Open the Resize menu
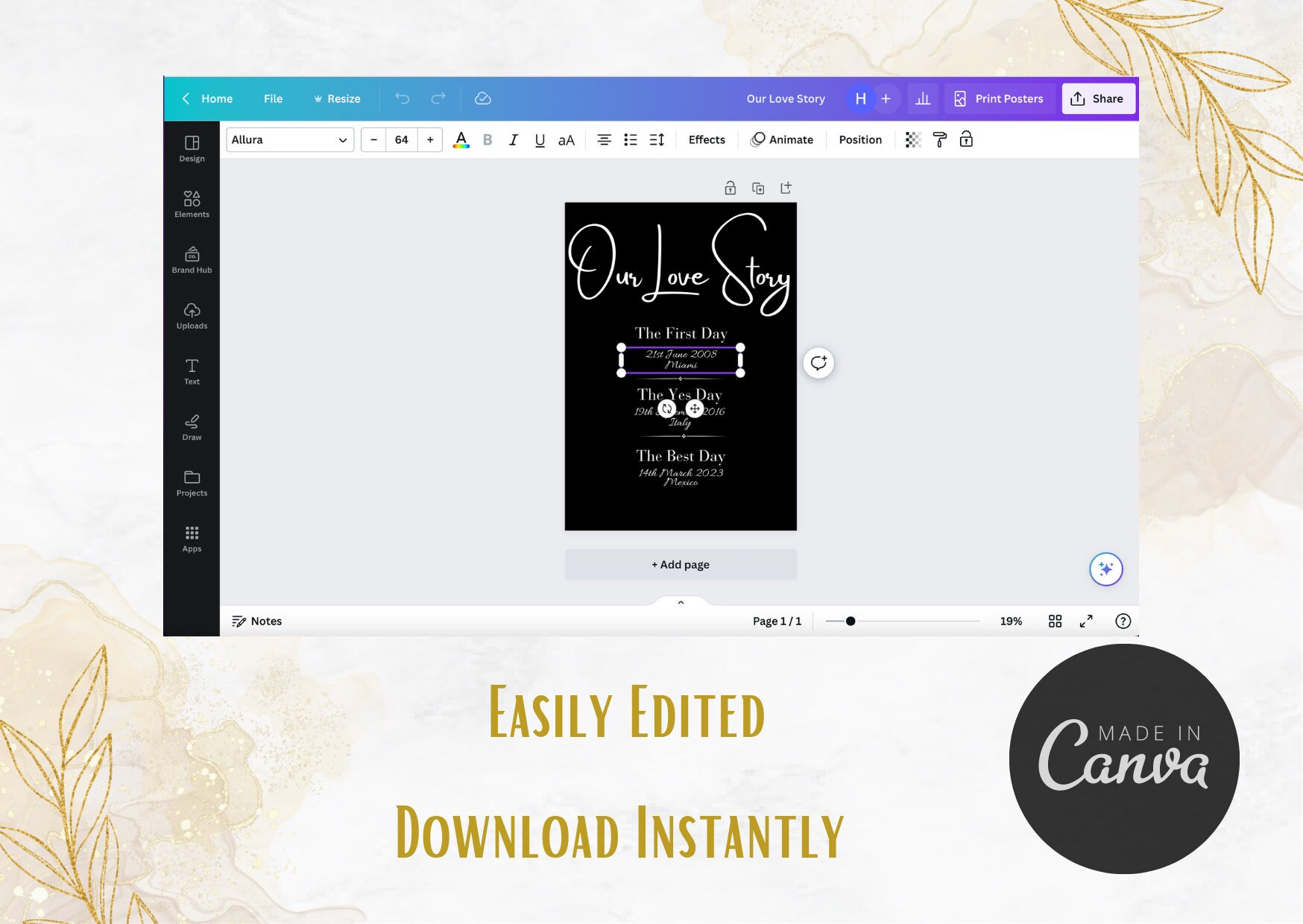1303x924 pixels. (337, 98)
